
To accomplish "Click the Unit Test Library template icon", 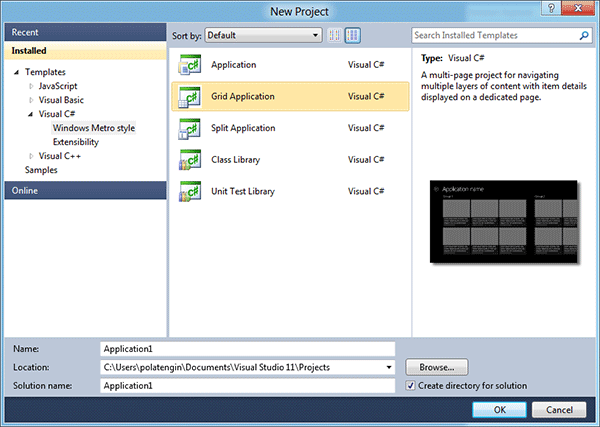I will coord(190,191).
